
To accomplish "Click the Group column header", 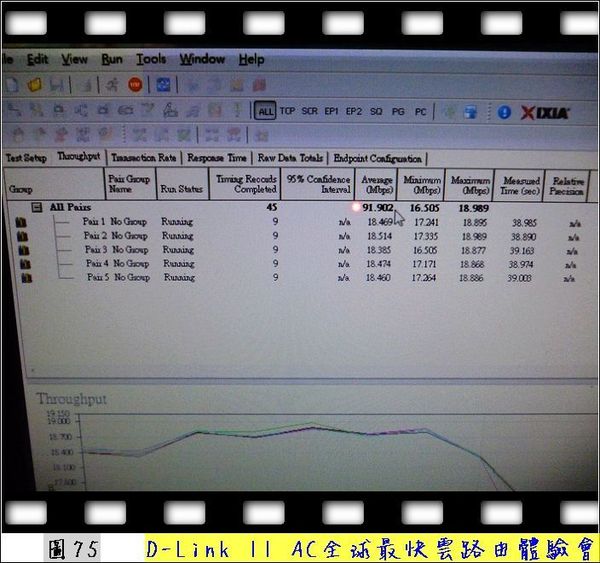I will (x=54, y=184).
